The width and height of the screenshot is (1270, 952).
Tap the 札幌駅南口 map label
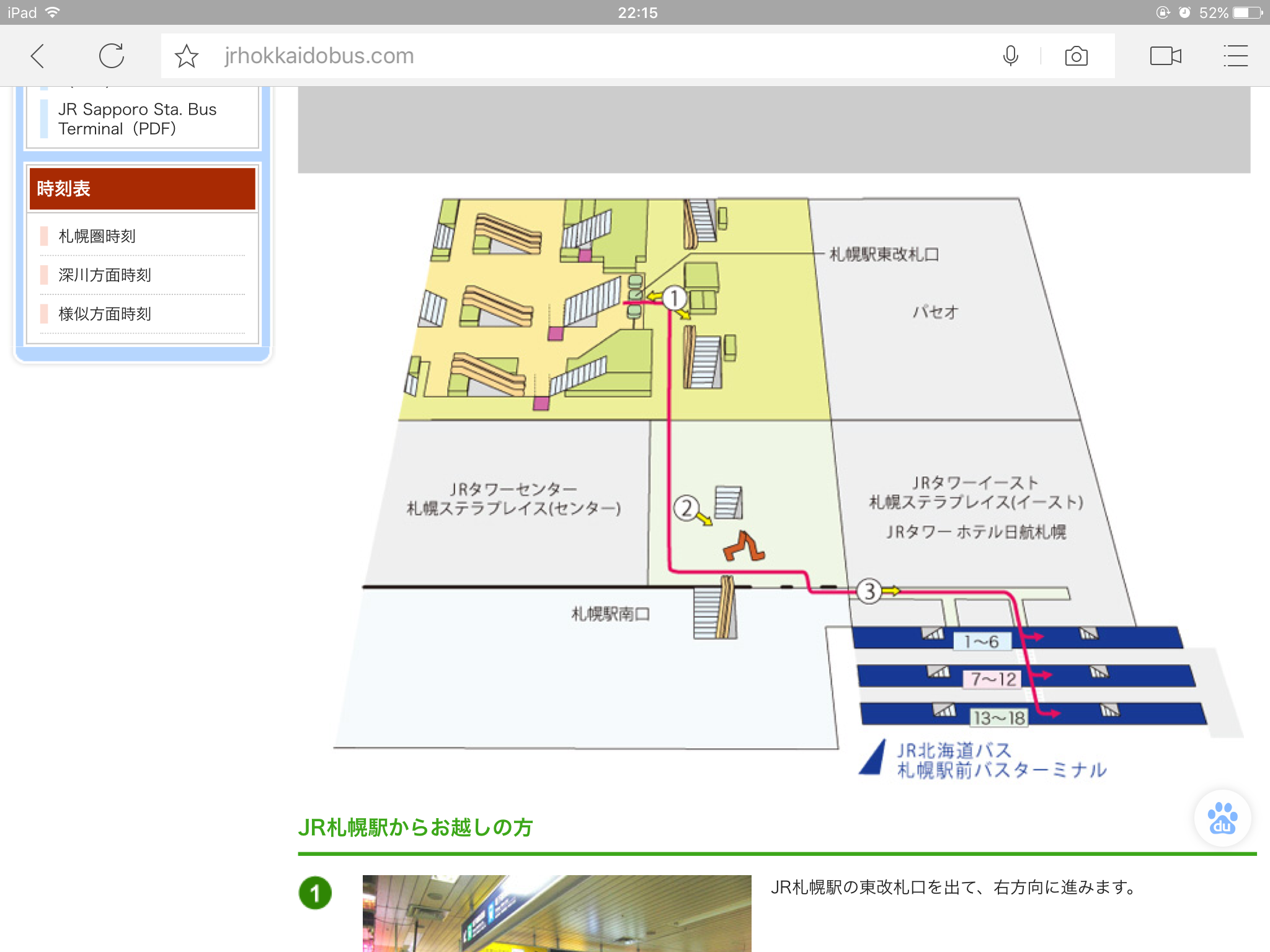pos(610,614)
